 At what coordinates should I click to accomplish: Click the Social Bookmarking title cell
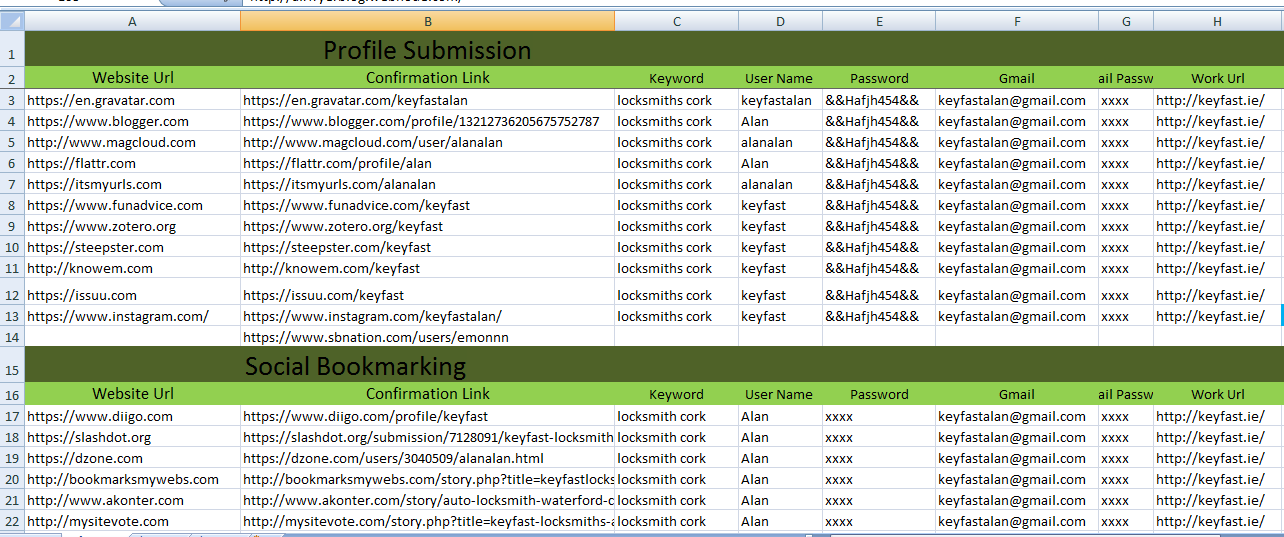355,366
